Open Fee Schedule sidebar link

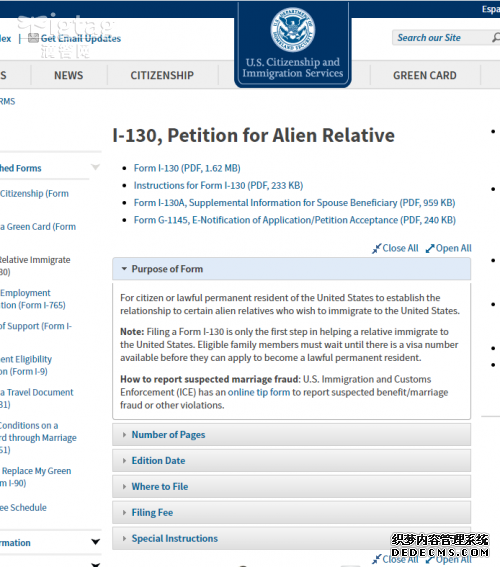[x=23, y=508]
